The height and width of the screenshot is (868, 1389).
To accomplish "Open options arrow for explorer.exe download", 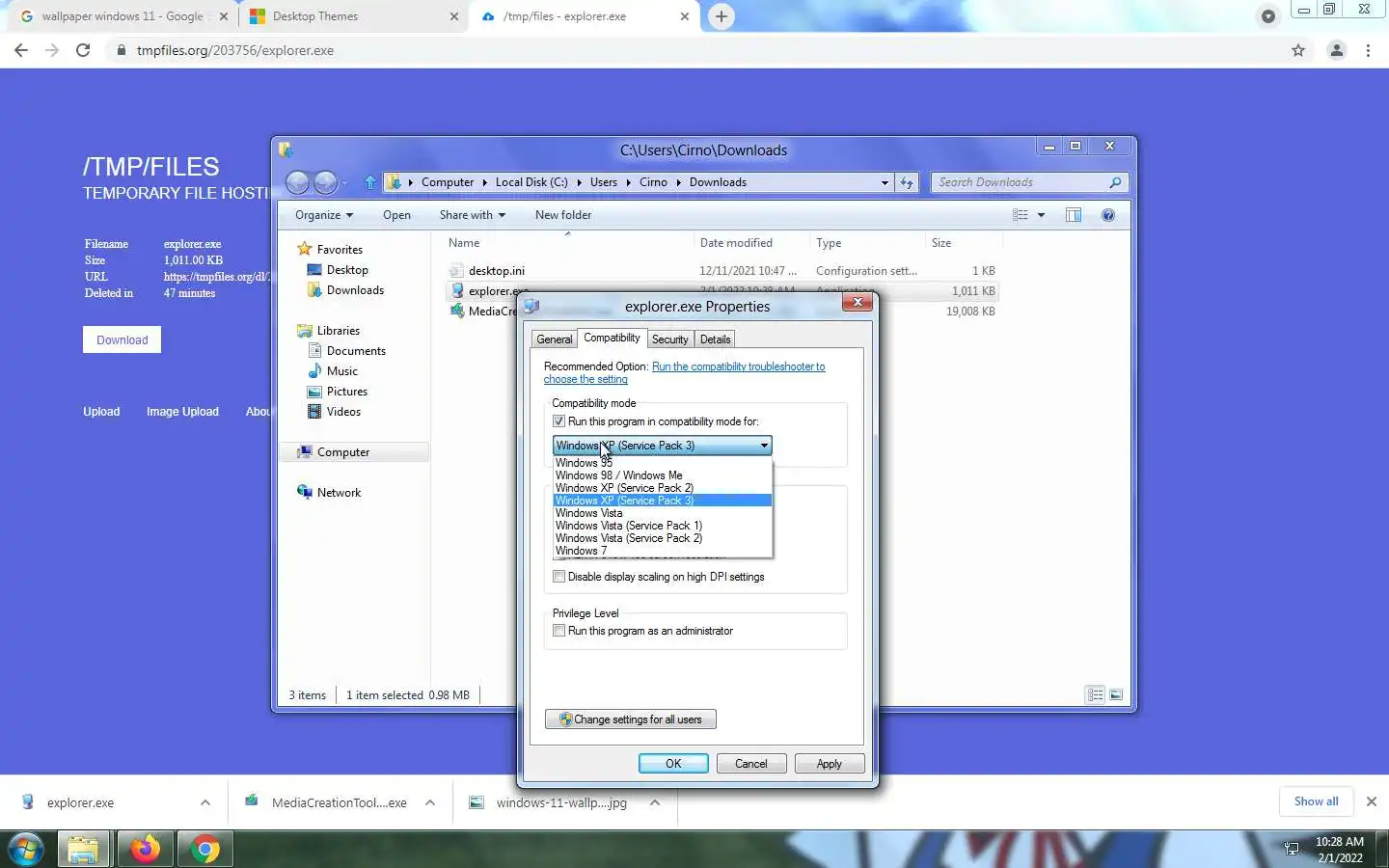I will click(x=205, y=802).
